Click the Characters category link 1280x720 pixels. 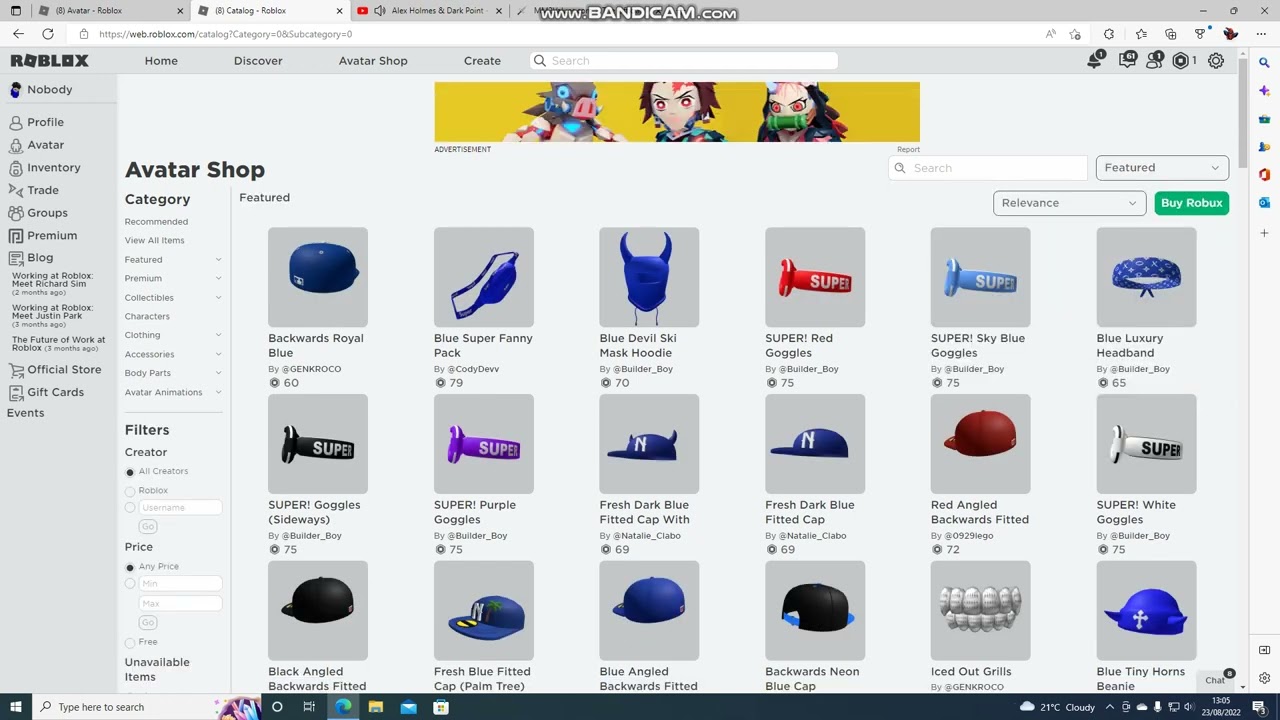pyautogui.click(x=147, y=317)
